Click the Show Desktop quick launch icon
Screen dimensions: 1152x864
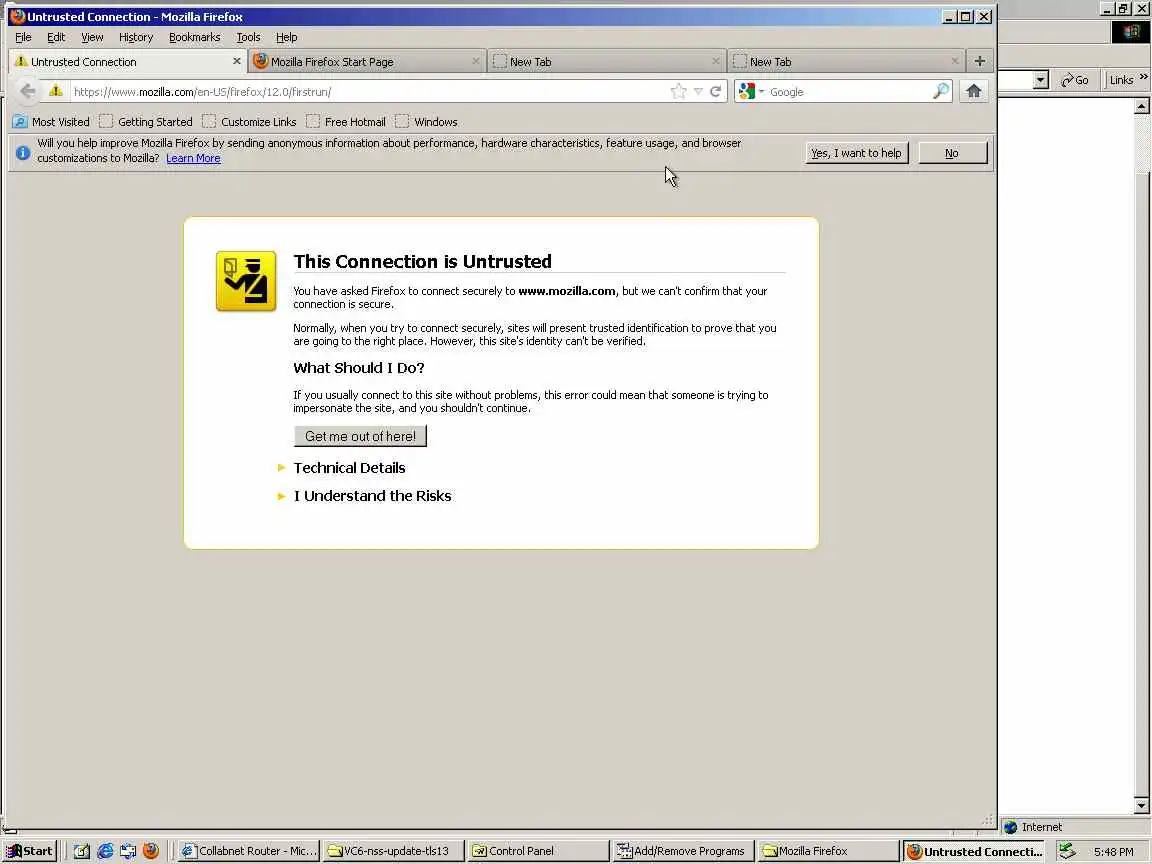click(82, 851)
